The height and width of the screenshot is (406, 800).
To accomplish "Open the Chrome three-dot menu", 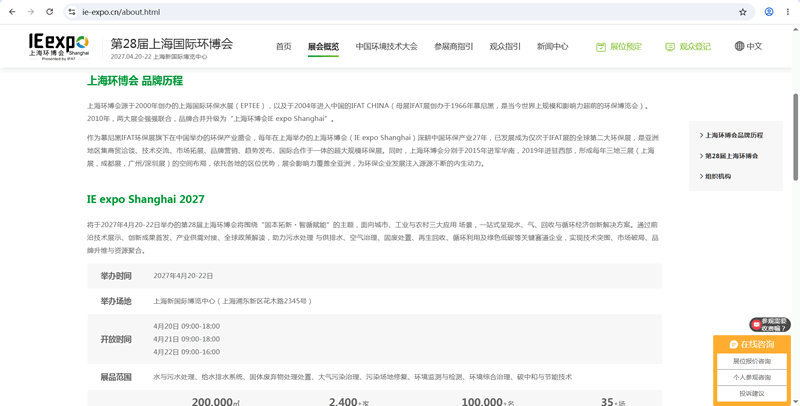I will 788,12.
